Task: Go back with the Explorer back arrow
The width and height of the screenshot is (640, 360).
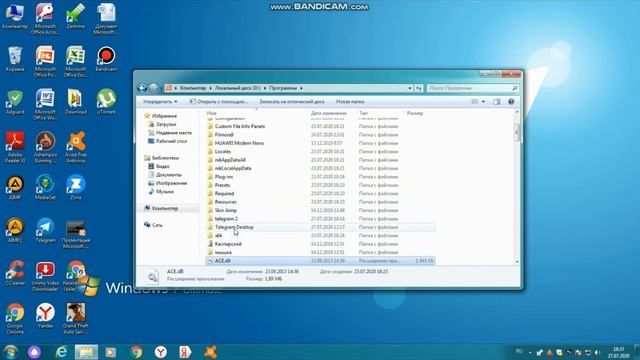Action: coord(142,88)
